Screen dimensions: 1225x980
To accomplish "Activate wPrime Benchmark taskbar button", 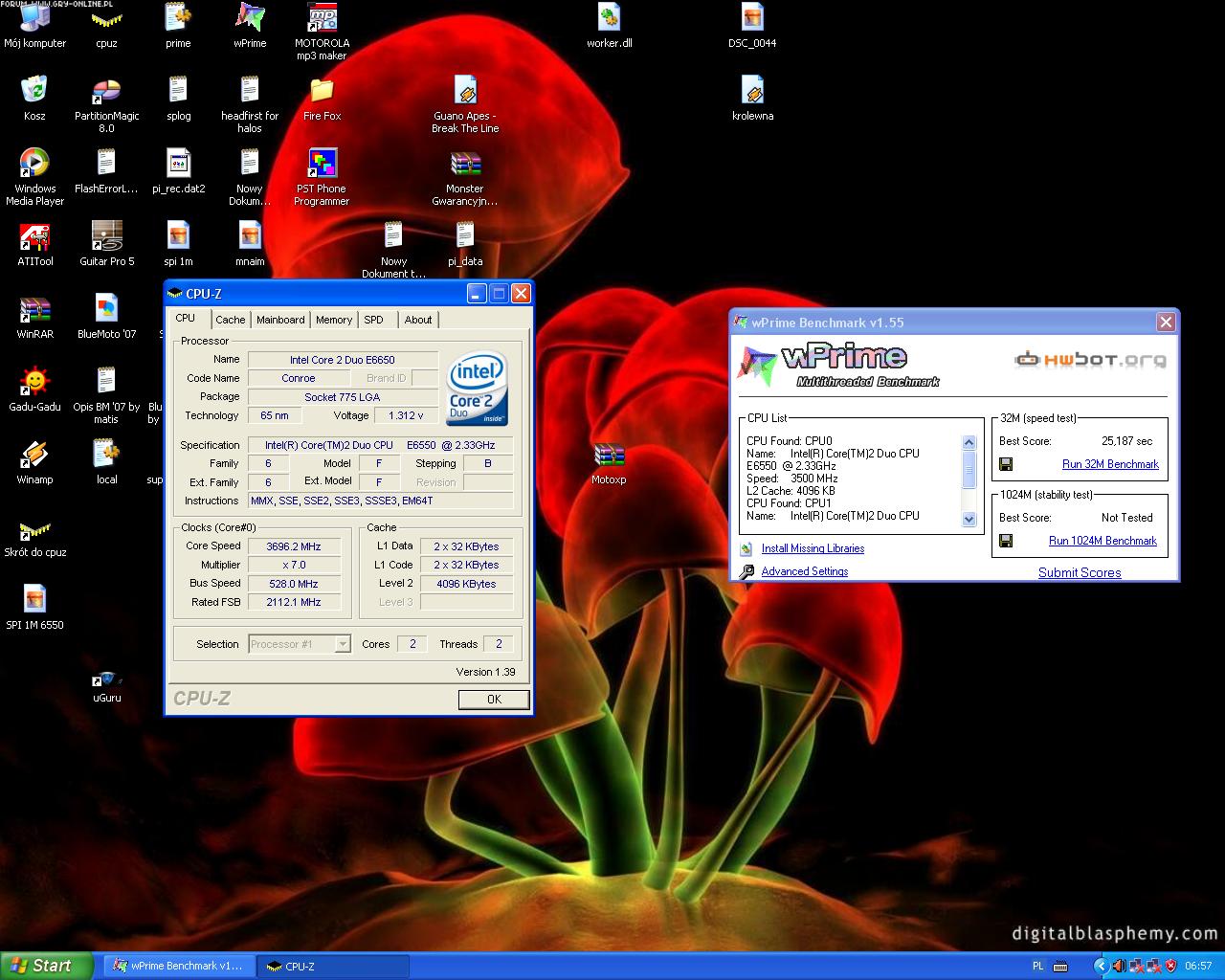I will 179,966.
